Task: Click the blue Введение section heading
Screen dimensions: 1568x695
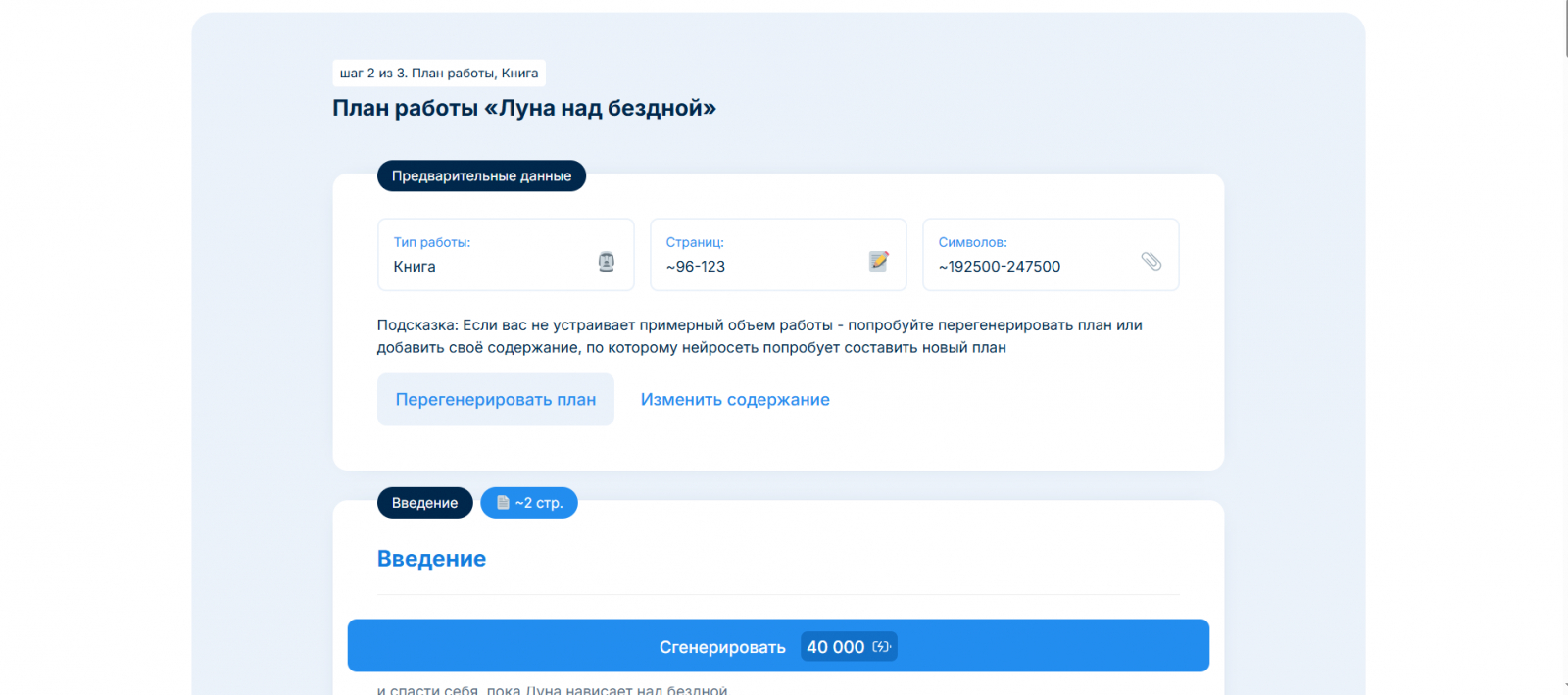Action: tap(431, 559)
